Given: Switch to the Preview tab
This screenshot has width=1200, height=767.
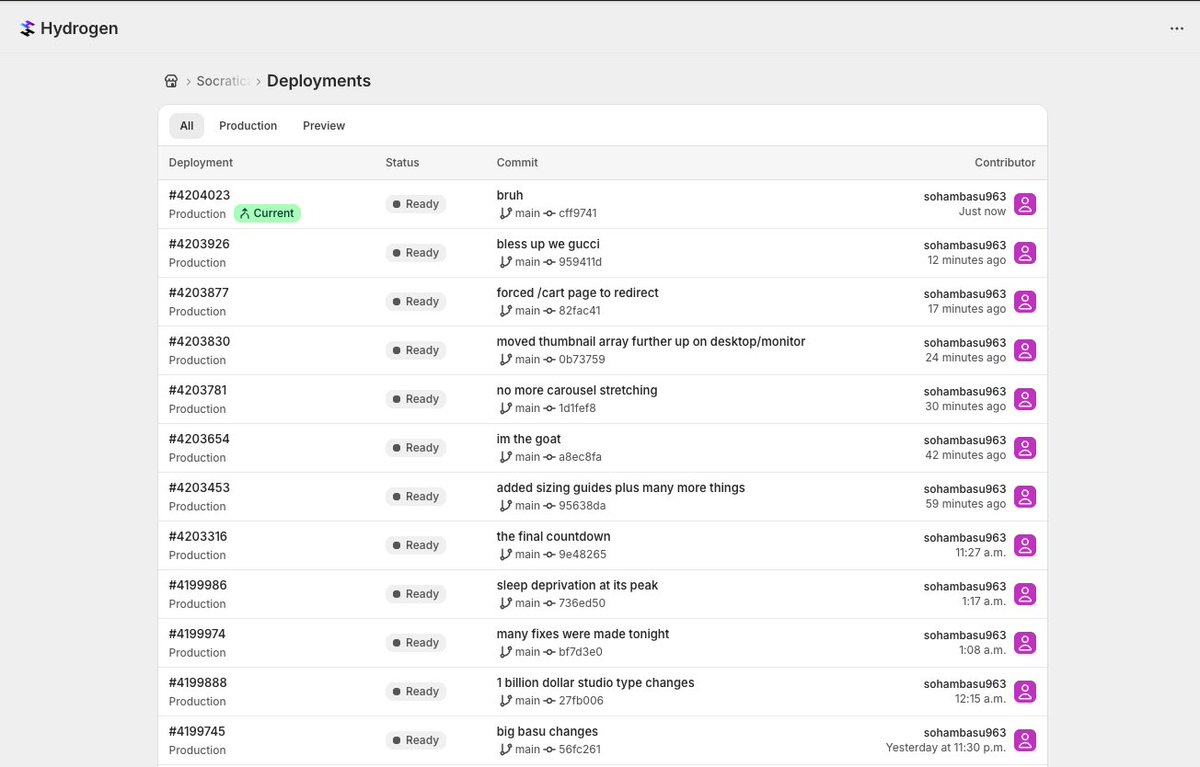Looking at the screenshot, I should click(x=324, y=126).
